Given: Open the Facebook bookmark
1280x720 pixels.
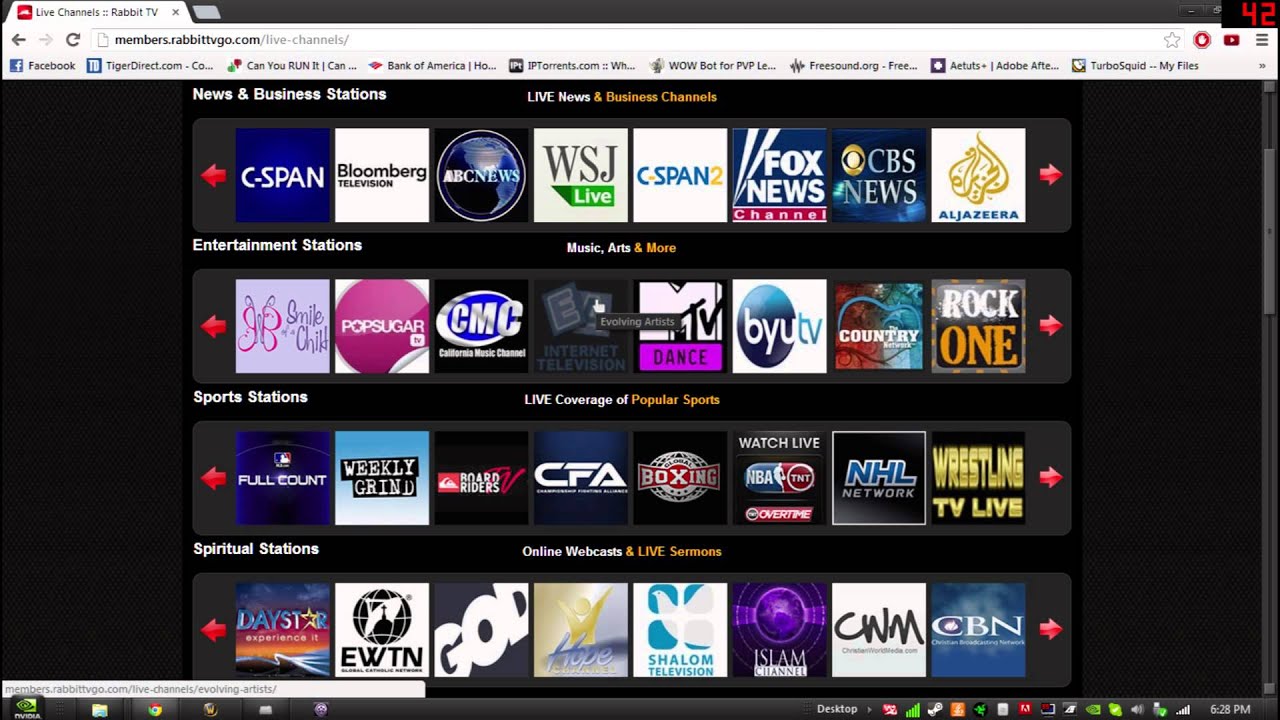Looking at the screenshot, I should point(42,66).
